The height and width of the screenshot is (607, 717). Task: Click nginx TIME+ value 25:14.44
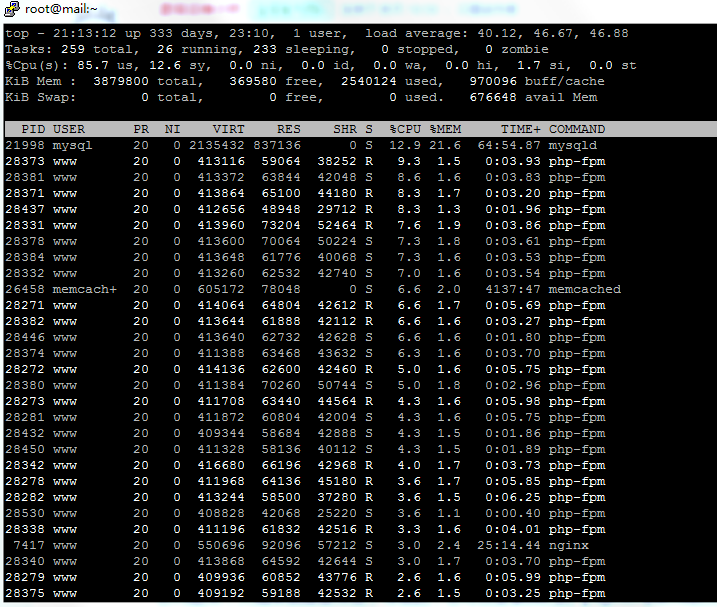(508, 546)
